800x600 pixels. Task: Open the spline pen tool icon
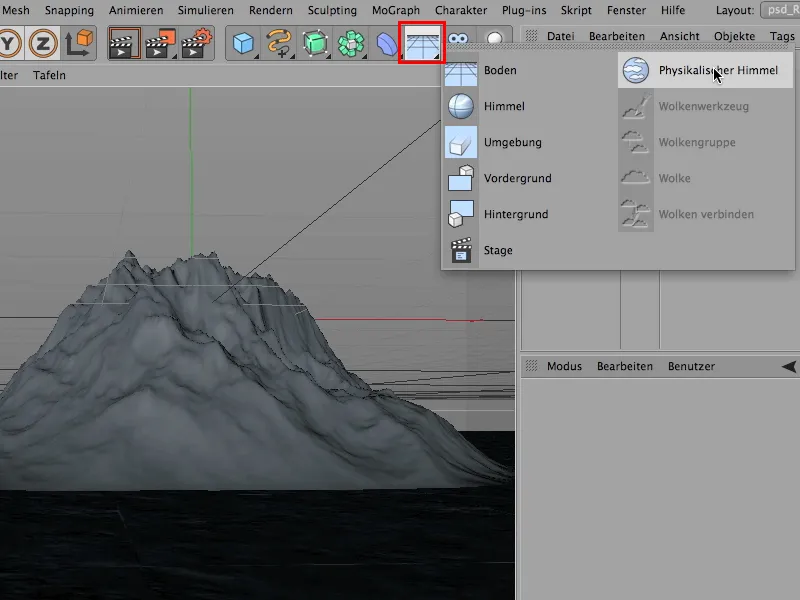279,44
